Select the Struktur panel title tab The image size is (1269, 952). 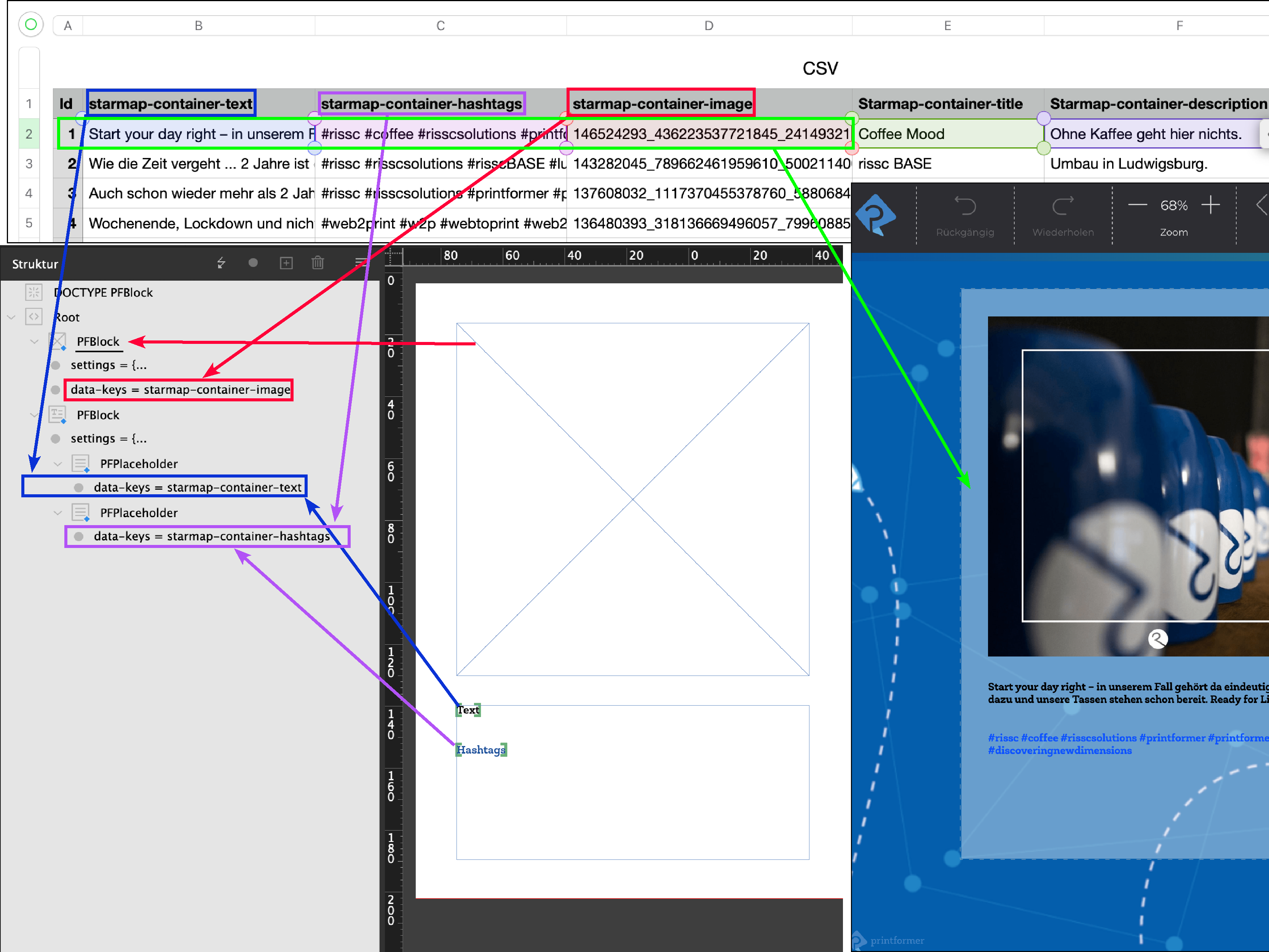(35, 264)
